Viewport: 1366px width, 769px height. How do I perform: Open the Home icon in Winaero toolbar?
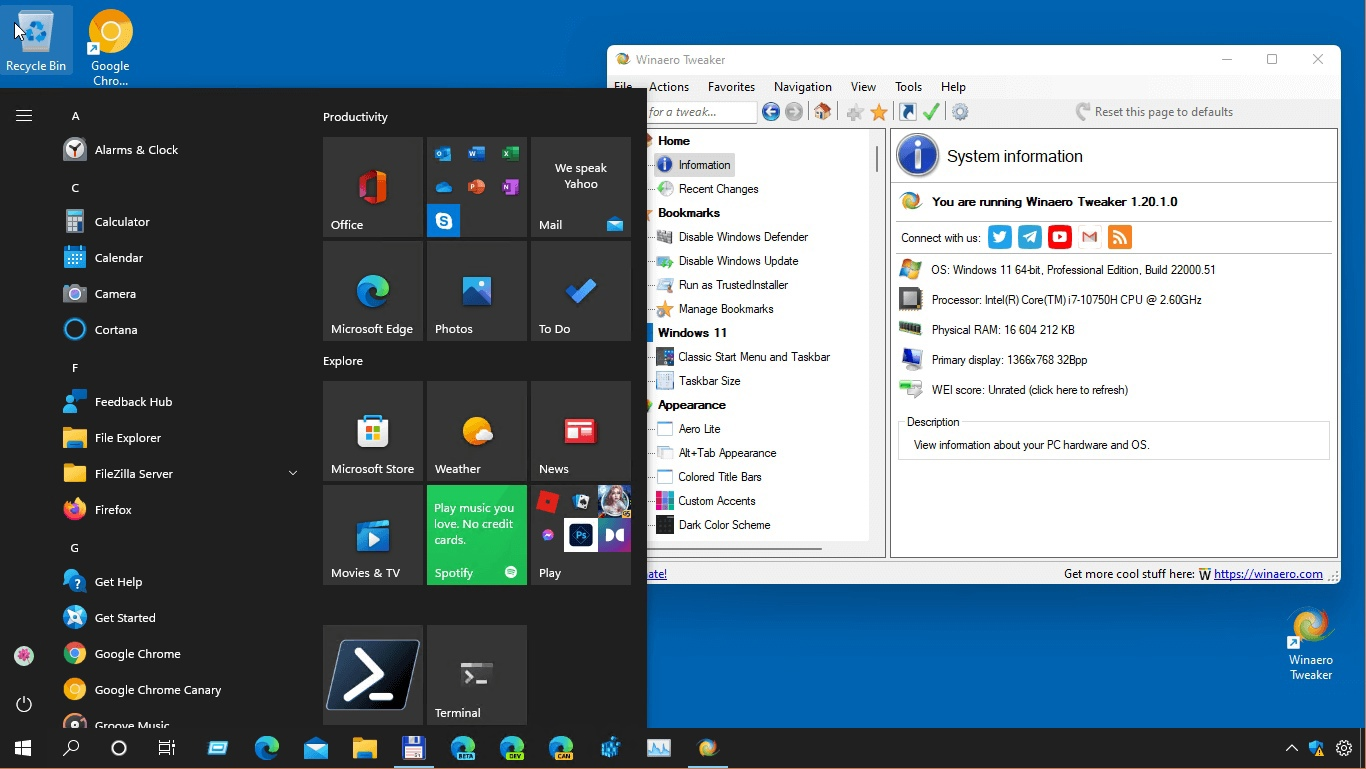[x=822, y=112]
